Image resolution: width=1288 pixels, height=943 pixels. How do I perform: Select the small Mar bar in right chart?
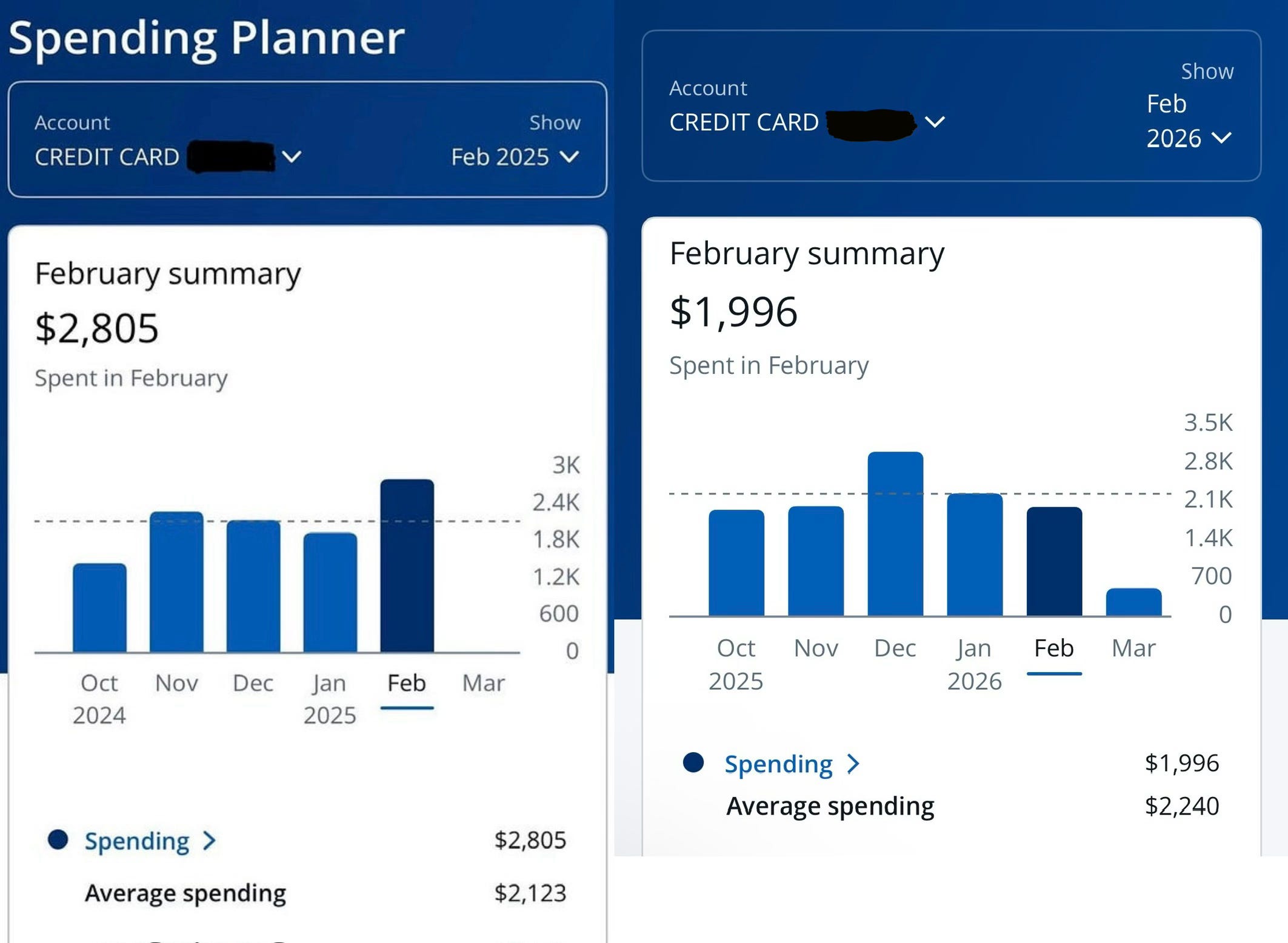point(1133,602)
